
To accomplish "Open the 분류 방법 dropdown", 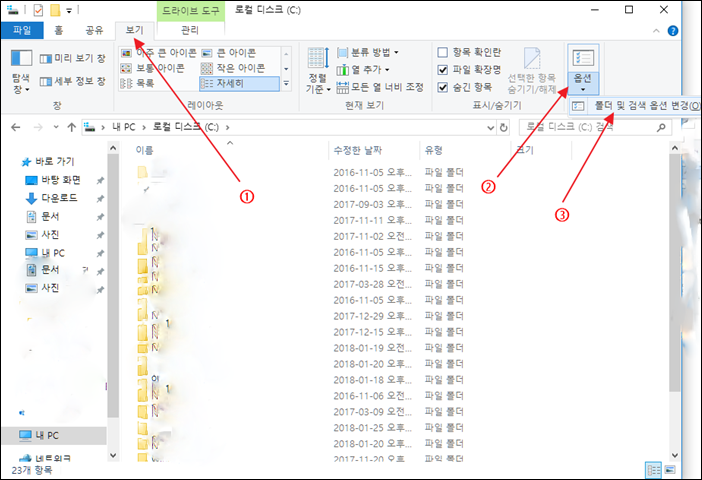I will pos(368,53).
